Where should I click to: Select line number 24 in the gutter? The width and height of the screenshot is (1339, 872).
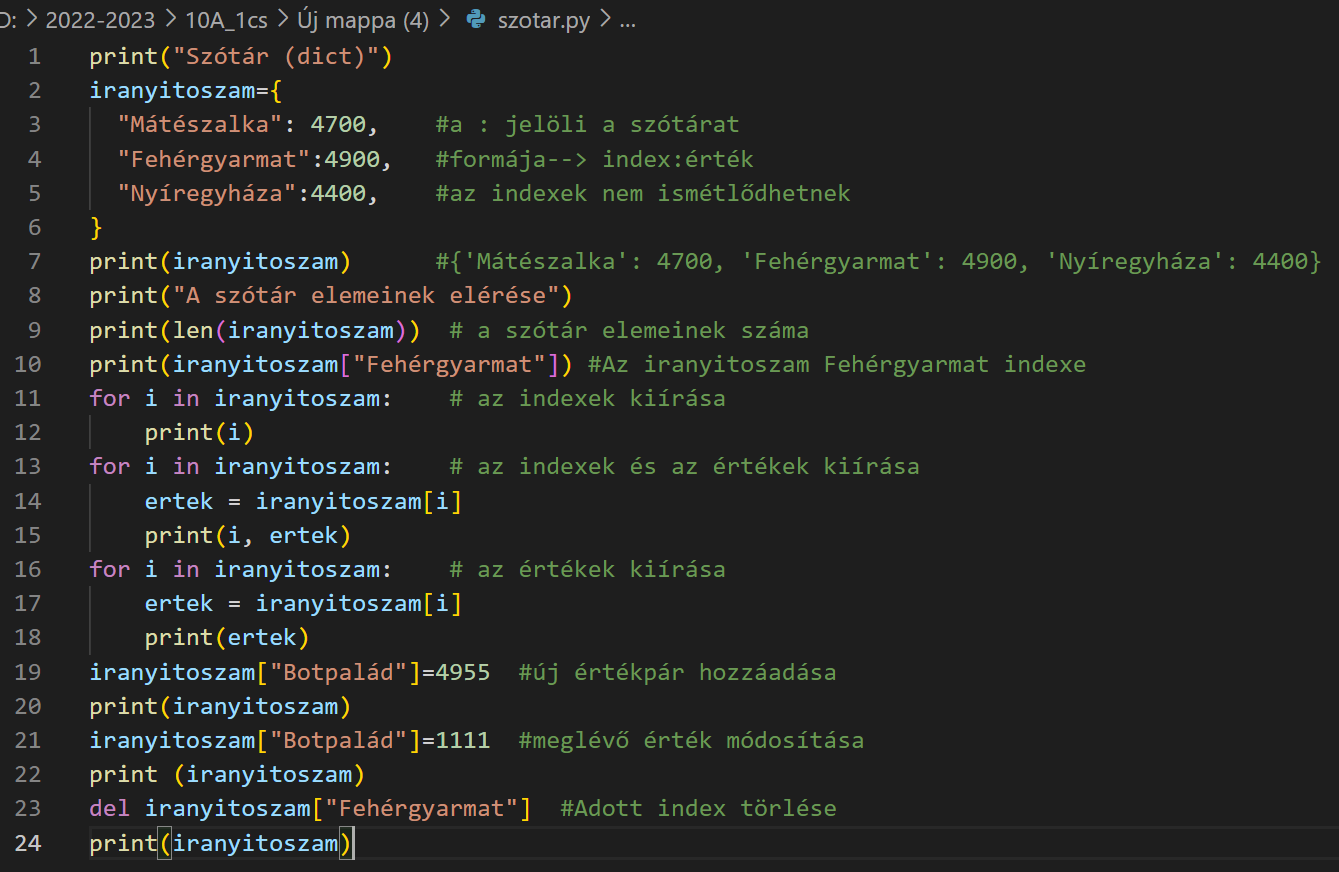pyautogui.click(x=29, y=843)
